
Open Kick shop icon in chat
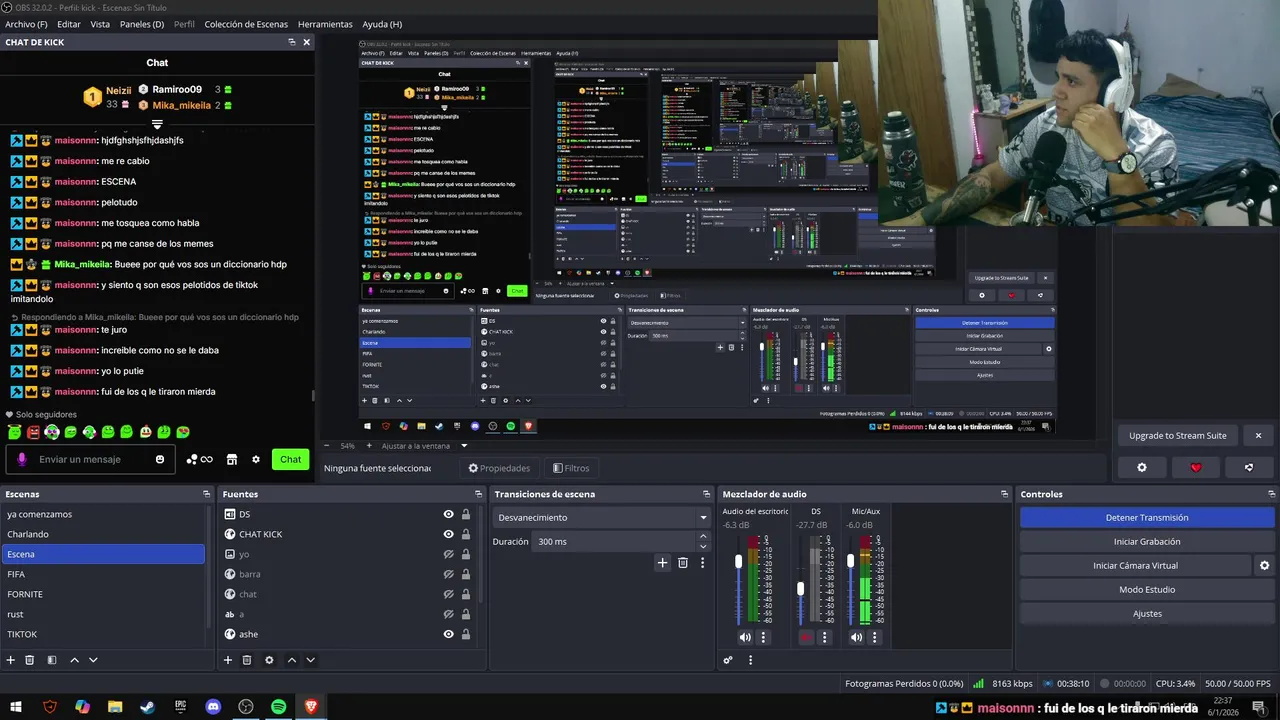click(232, 460)
